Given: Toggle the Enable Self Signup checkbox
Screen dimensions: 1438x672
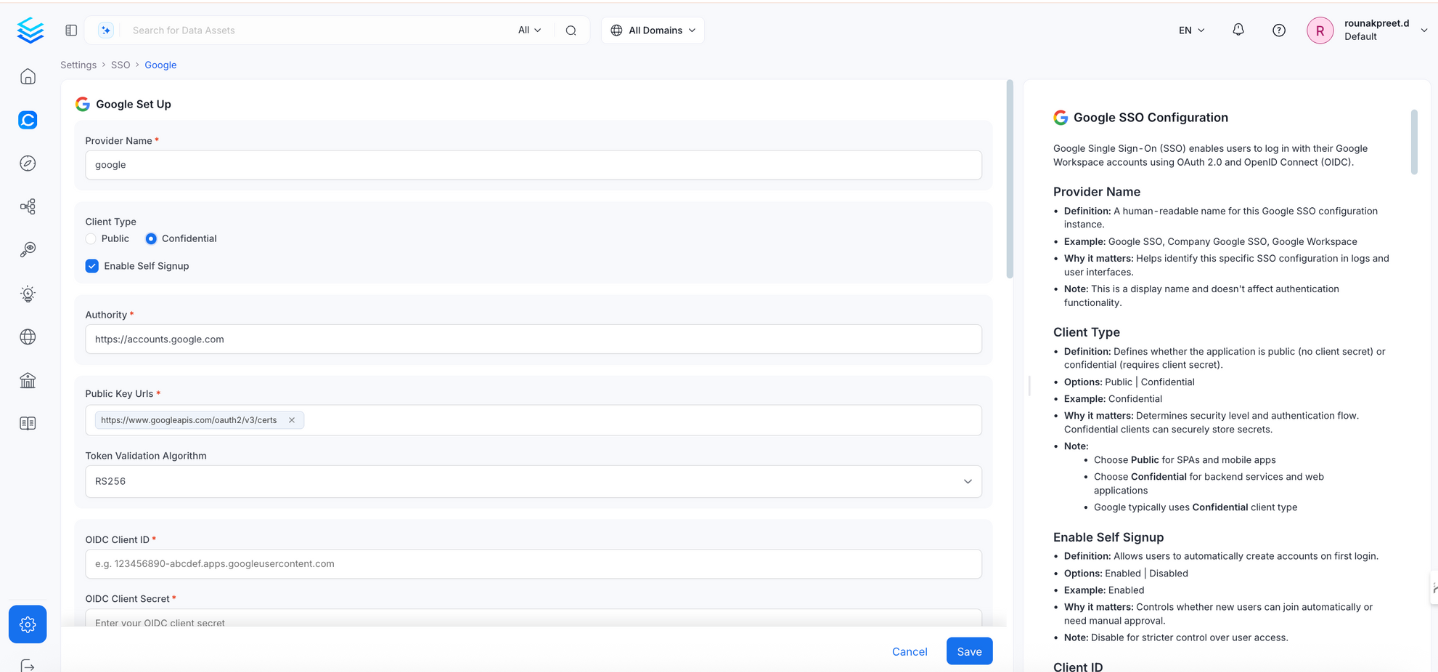Looking at the screenshot, I should point(92,266).
